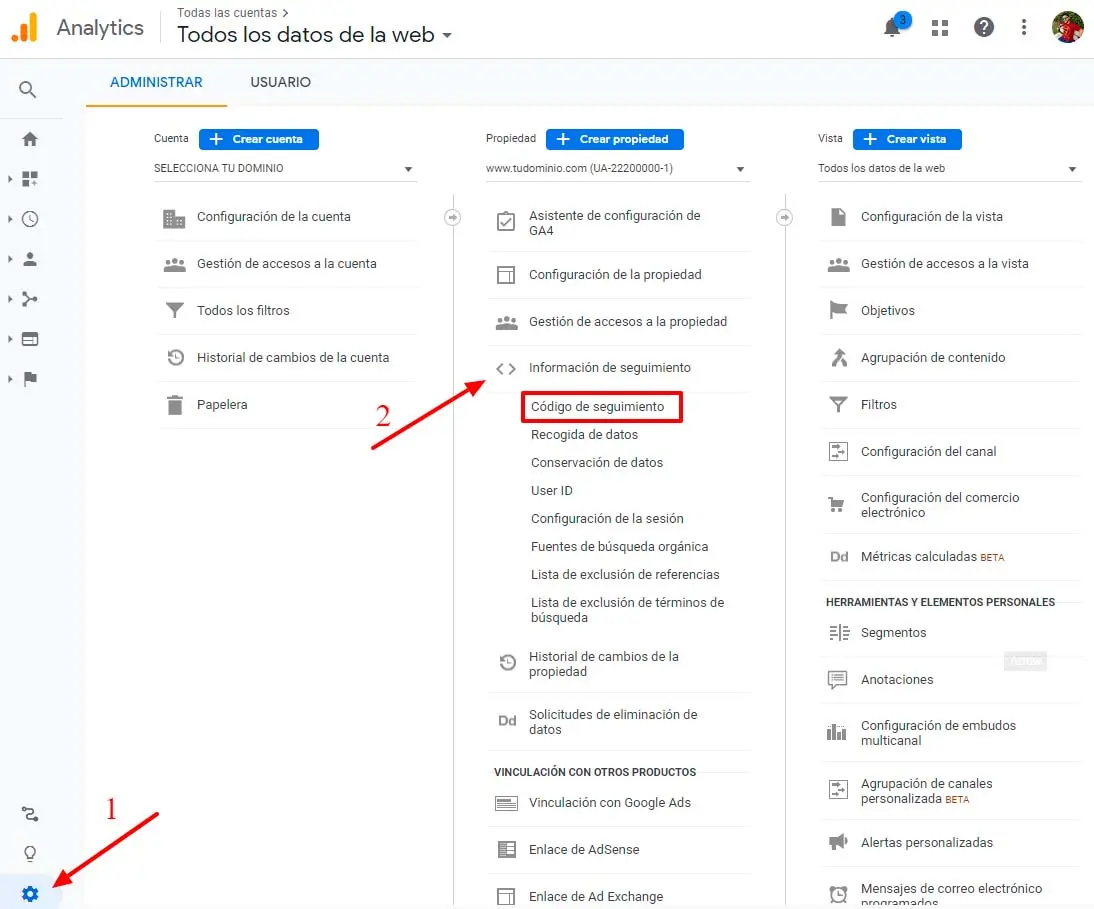Click flag icon beside Objetivos
1094x909 pixels.
point(838,310)
